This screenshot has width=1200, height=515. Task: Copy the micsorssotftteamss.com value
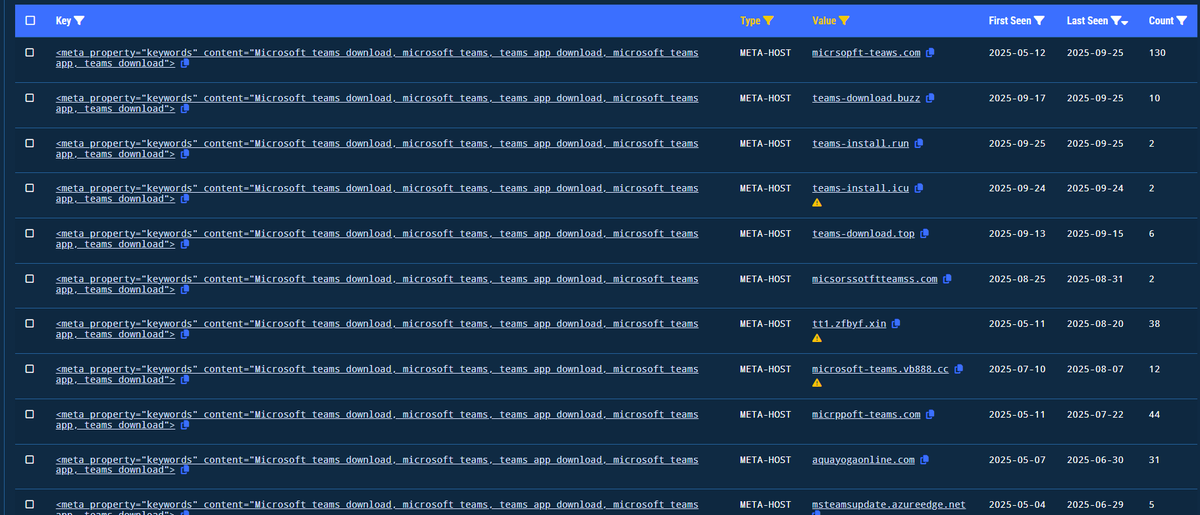coord(947,278)
